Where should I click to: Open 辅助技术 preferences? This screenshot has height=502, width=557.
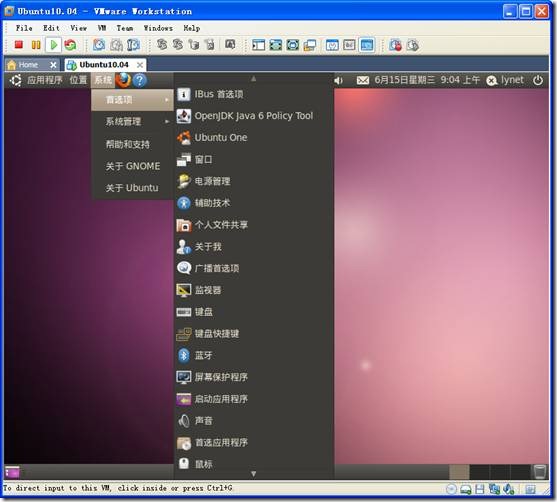coord(254,203)
